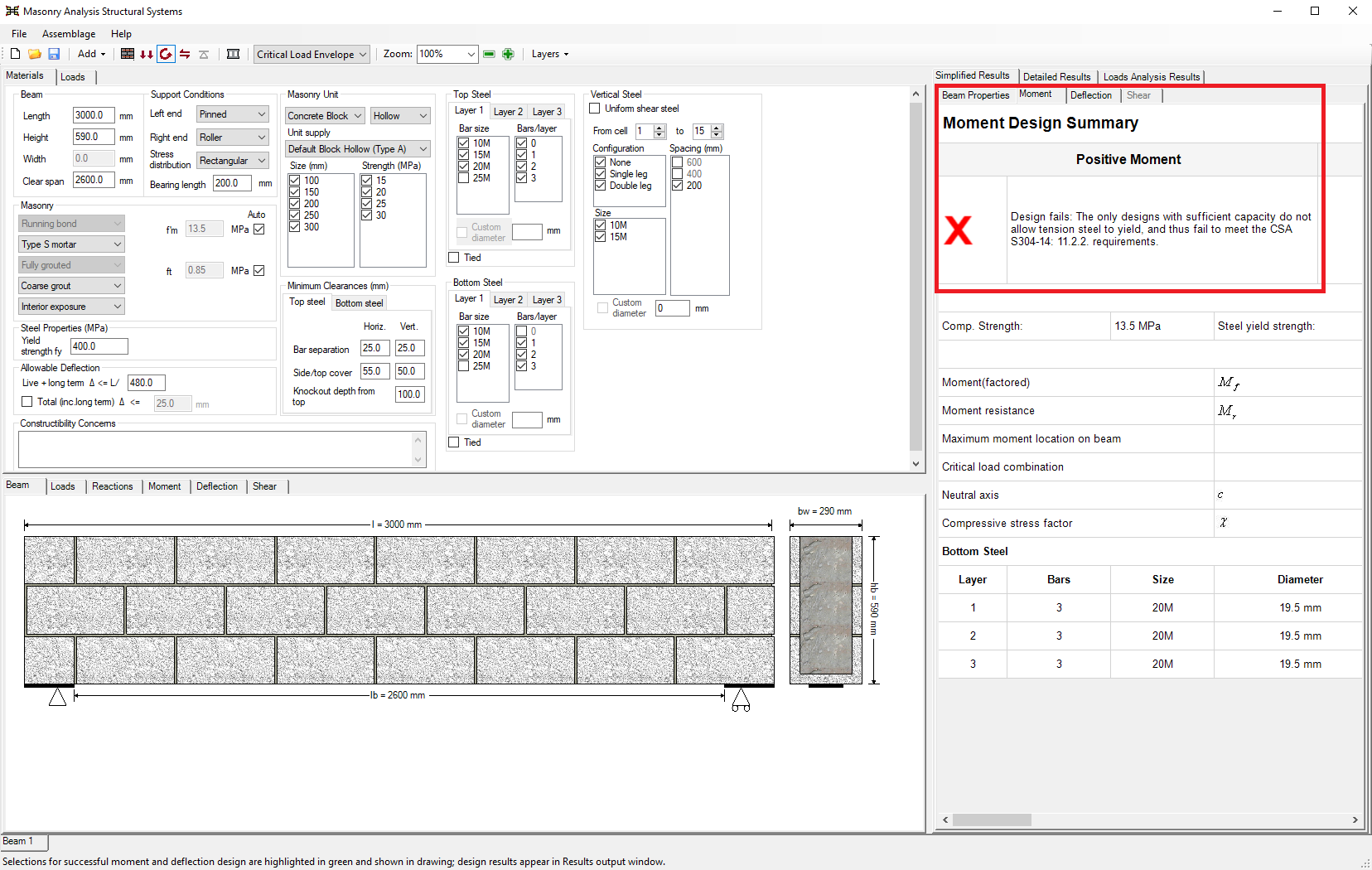Toggle the Top Steel Tied checkbox
Viewport: 1372px width, 870px height.
tap(454, 258)
